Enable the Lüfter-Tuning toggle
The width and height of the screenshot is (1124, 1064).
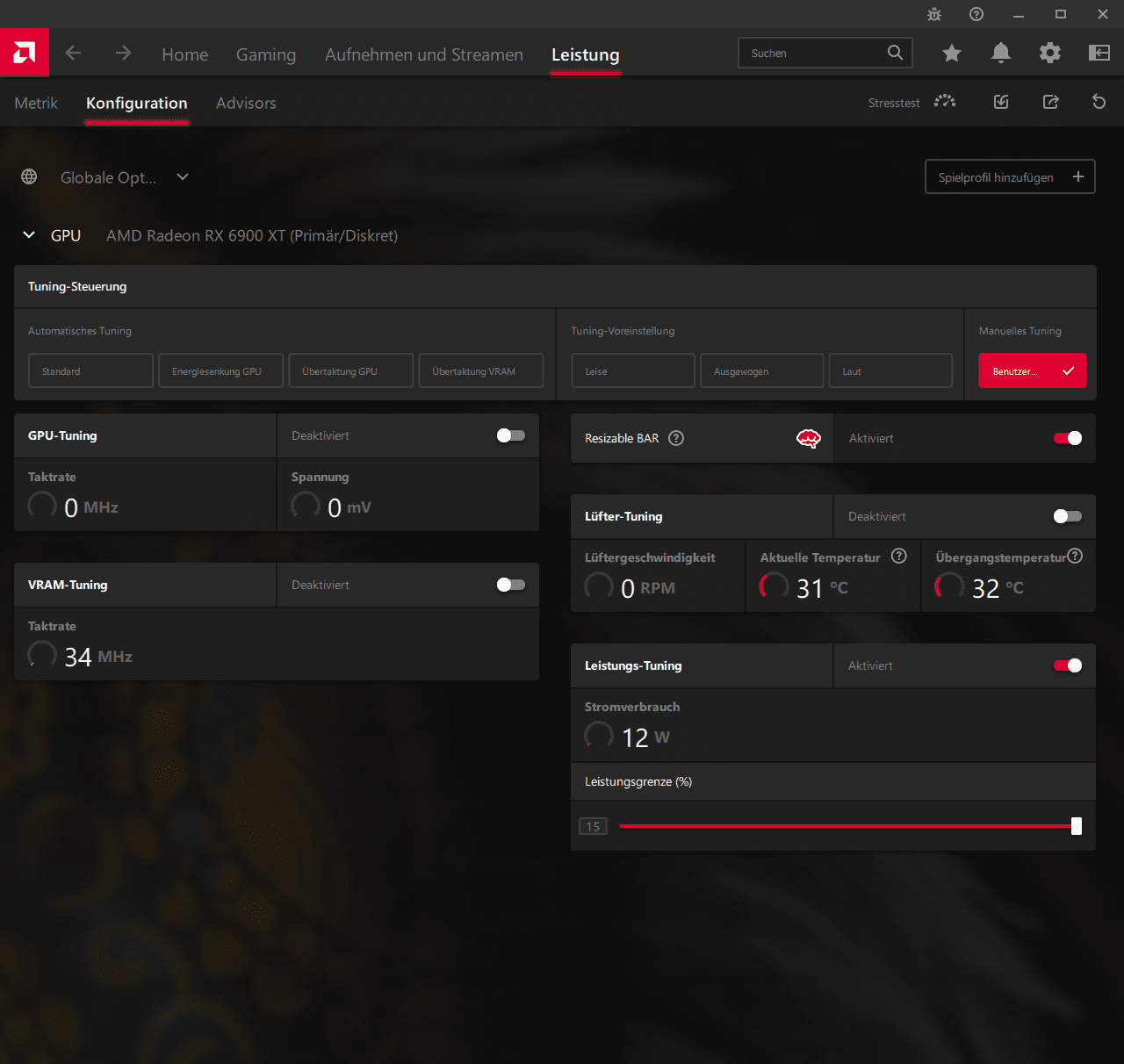click(1068, 516)
